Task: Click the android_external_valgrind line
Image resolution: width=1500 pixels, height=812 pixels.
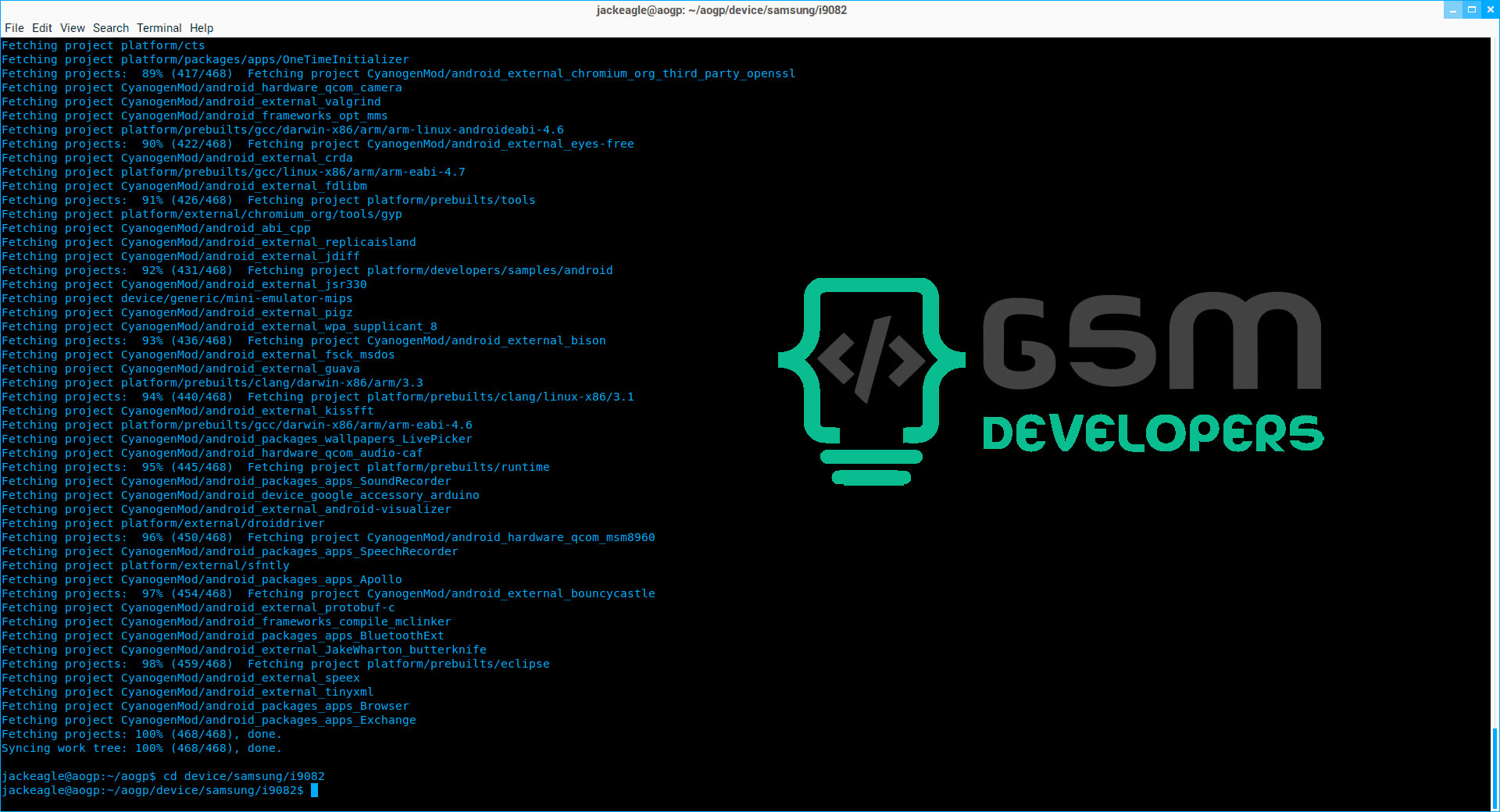Action: click(191, 102)
